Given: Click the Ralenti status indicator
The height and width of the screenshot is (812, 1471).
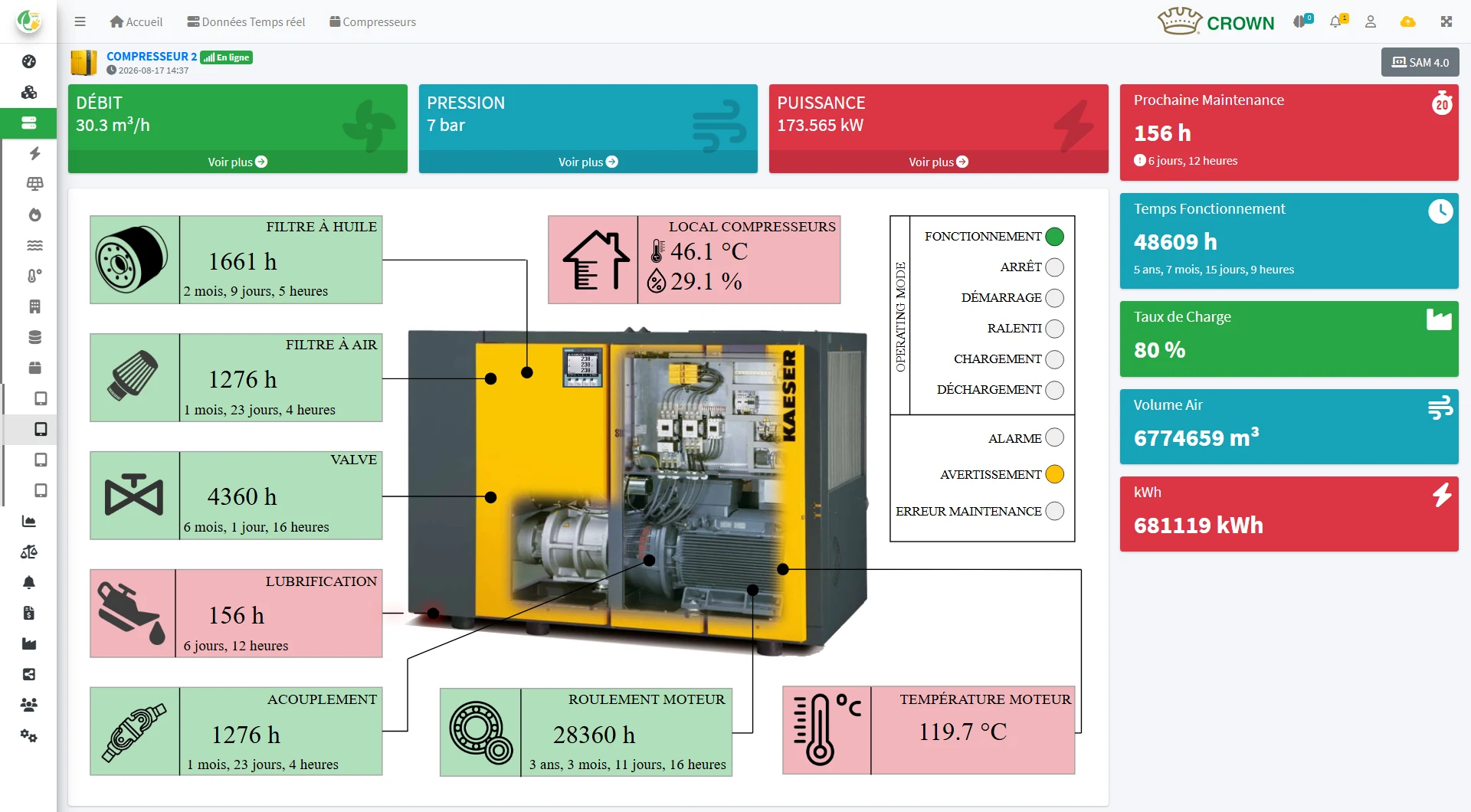Looking at the screenshot, I should pos(1055,329).
